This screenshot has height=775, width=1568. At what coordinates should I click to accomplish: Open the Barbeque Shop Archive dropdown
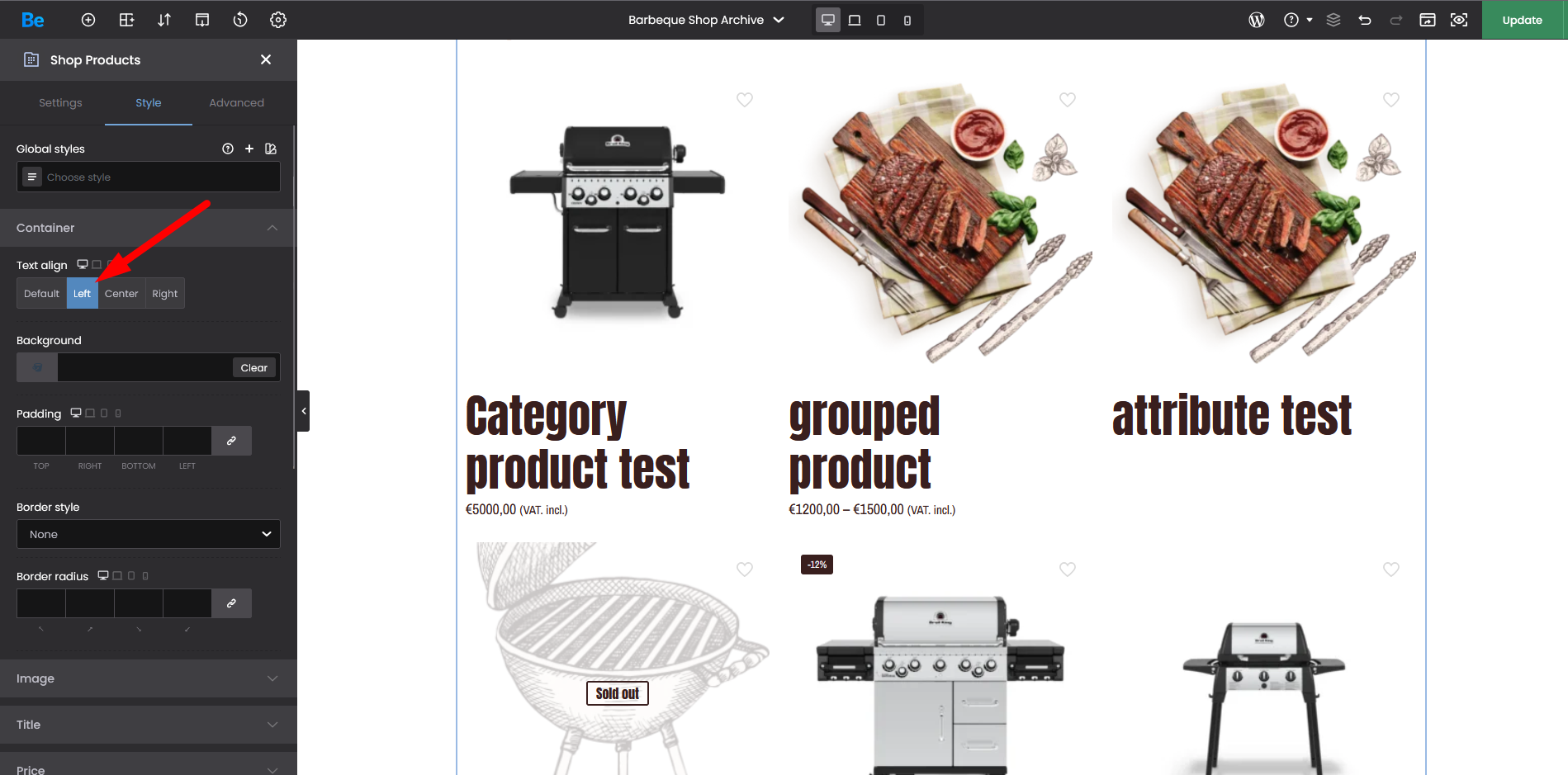pyautogui.click(x=706, y=20)
